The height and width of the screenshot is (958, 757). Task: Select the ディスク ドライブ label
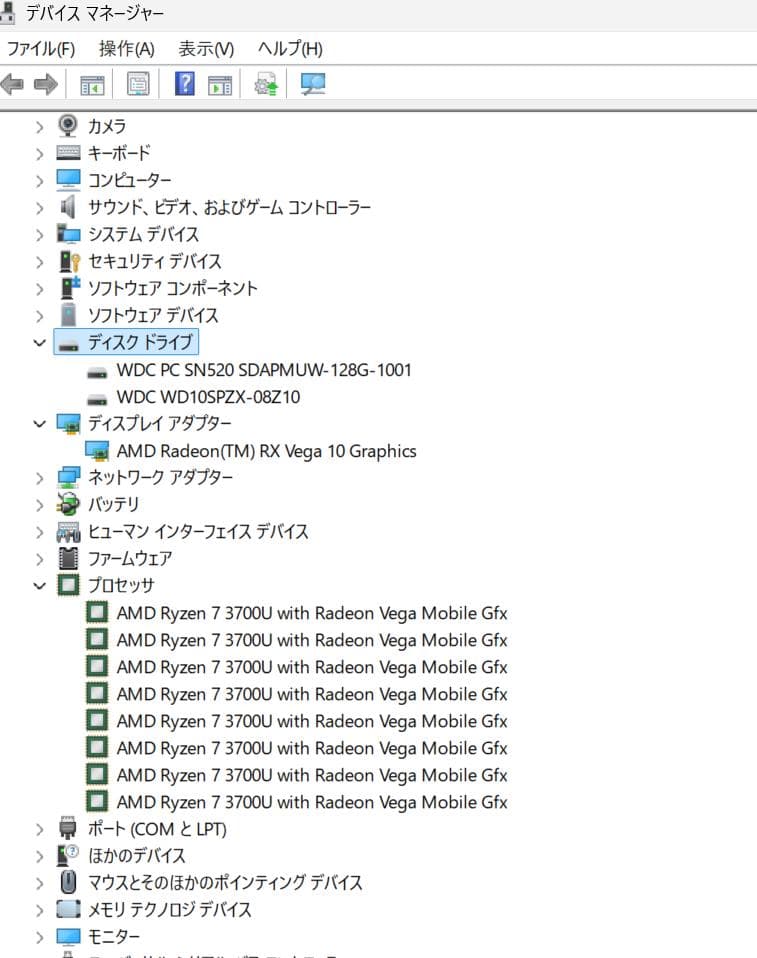point(141,342)
